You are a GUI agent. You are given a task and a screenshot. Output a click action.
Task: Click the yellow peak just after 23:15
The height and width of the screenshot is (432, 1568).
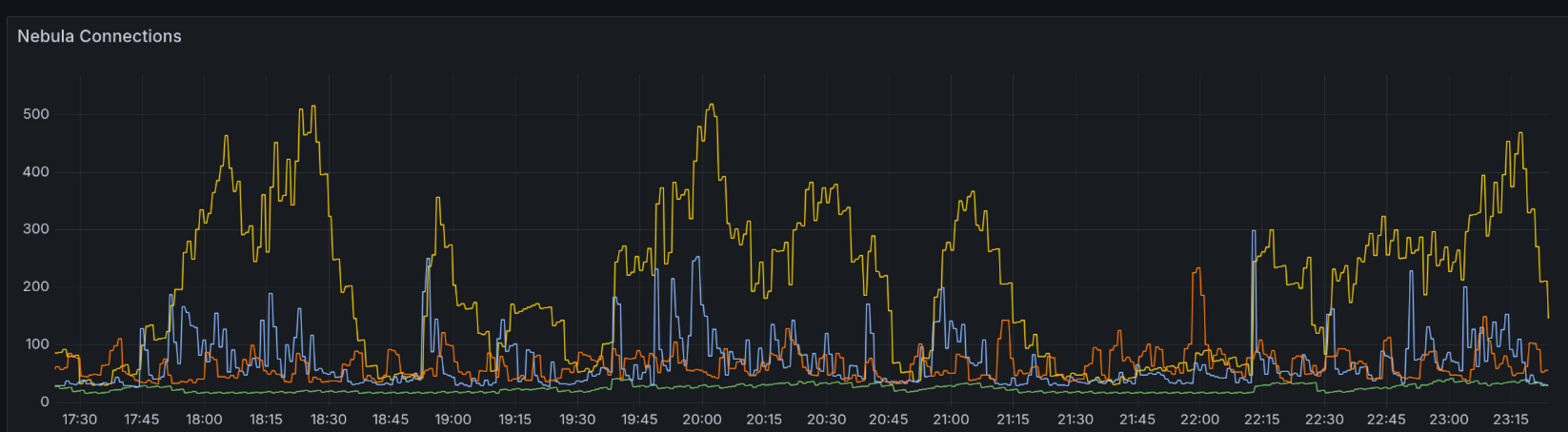click(x=1520, y=134)
